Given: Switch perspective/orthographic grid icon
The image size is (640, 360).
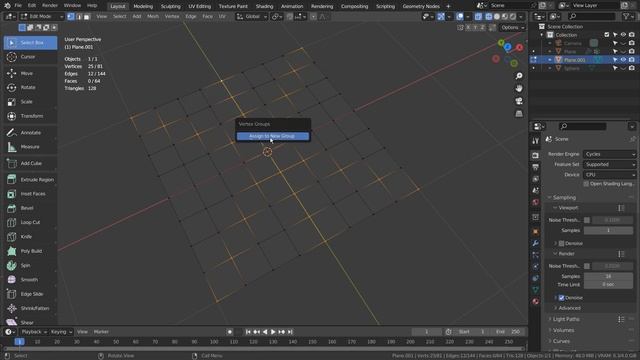Looking at the screenshot, I should click(x=519, y=114).
